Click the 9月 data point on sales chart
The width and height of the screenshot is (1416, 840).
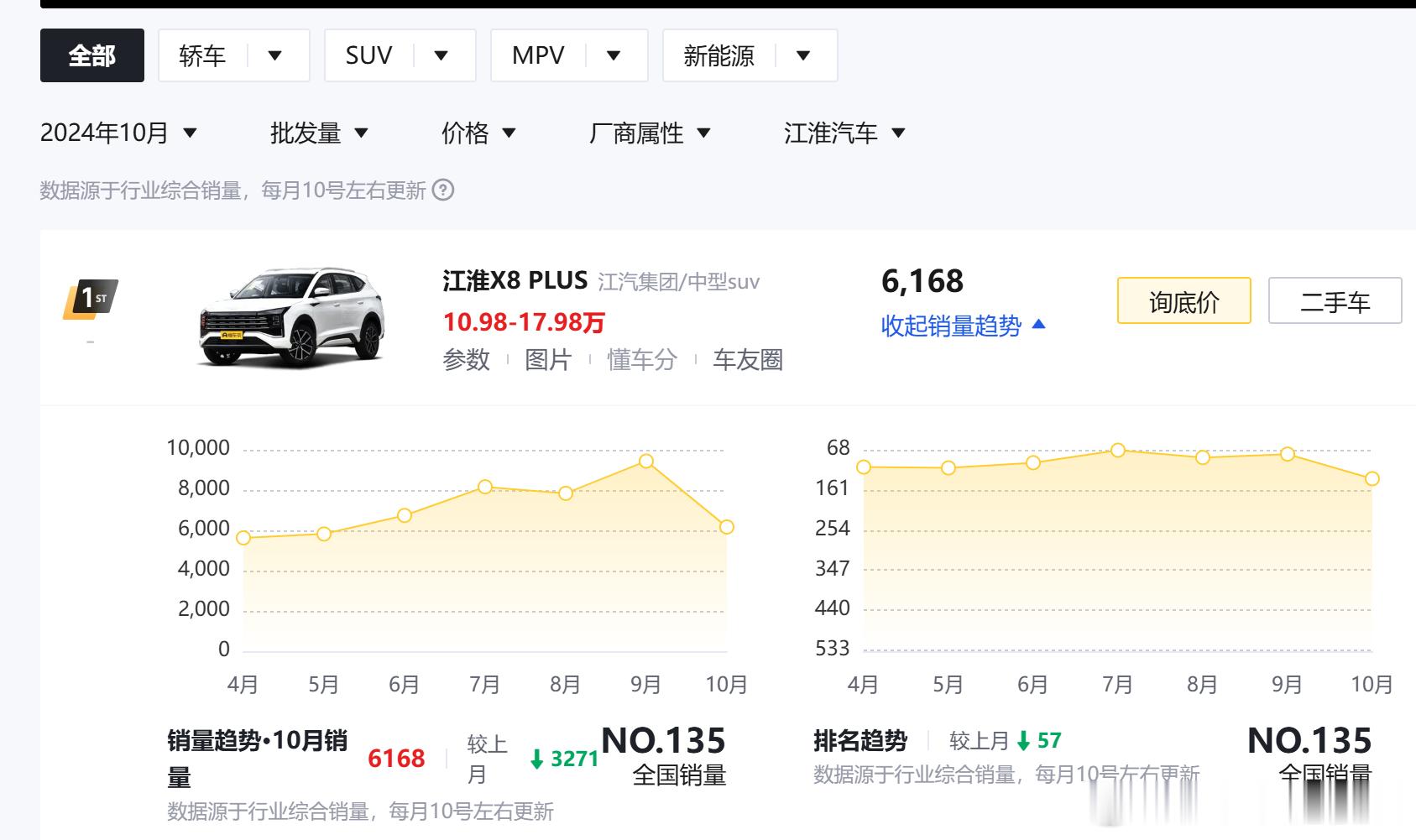click(x=646, y=462)
